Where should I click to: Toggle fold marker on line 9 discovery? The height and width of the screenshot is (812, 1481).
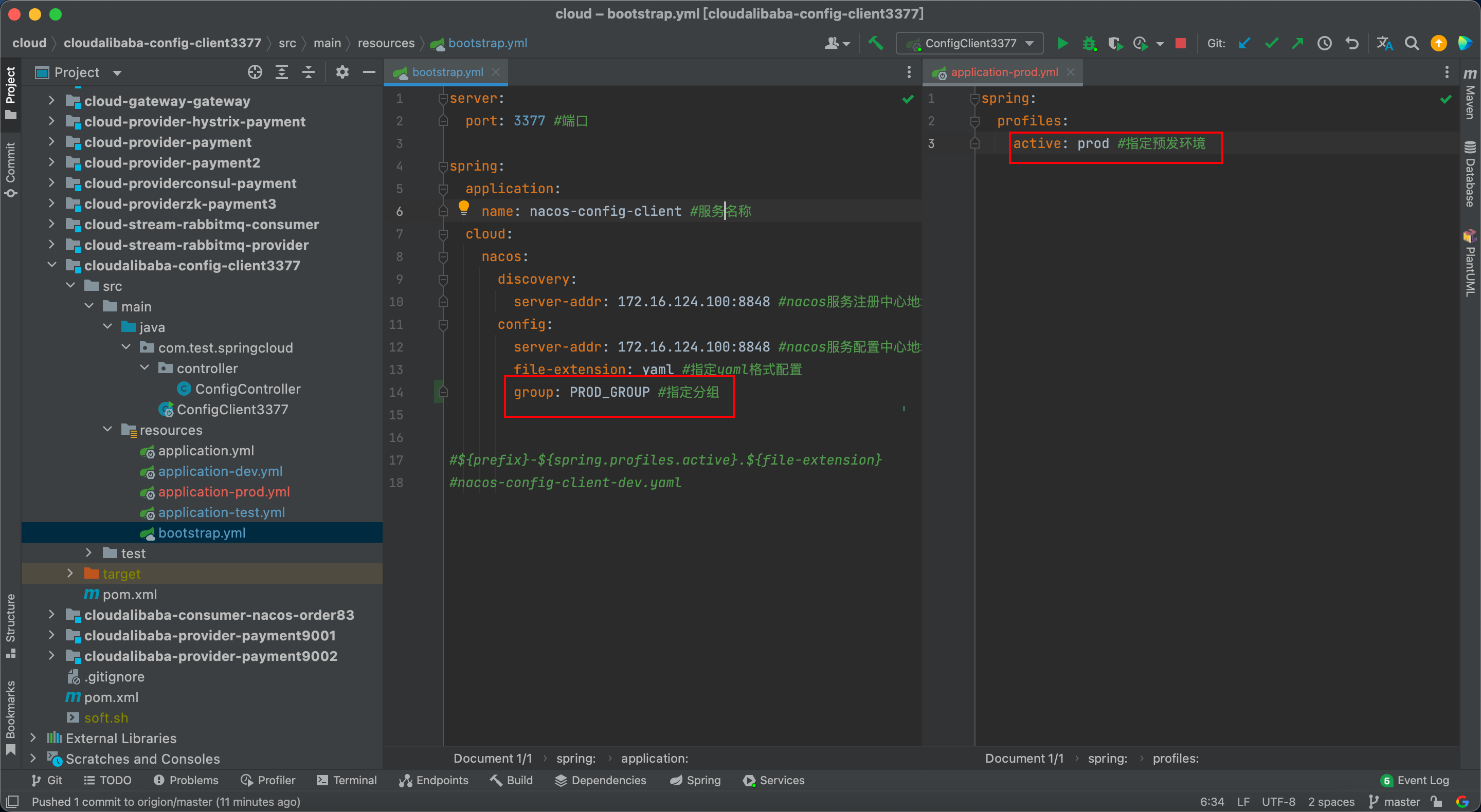[x=443, y=279]
